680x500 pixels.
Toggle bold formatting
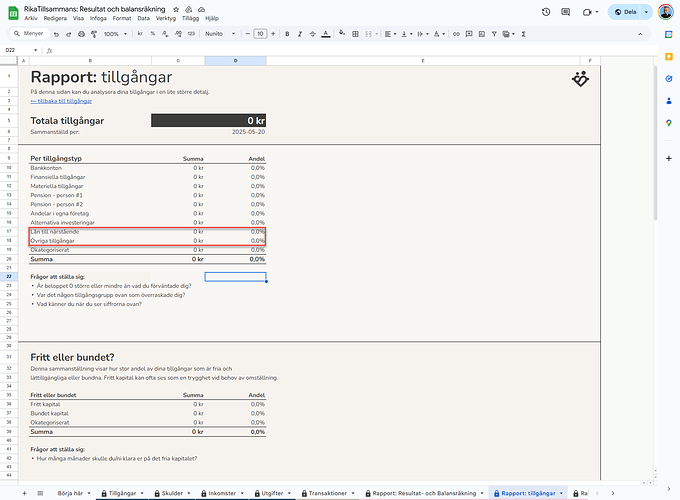284,33
